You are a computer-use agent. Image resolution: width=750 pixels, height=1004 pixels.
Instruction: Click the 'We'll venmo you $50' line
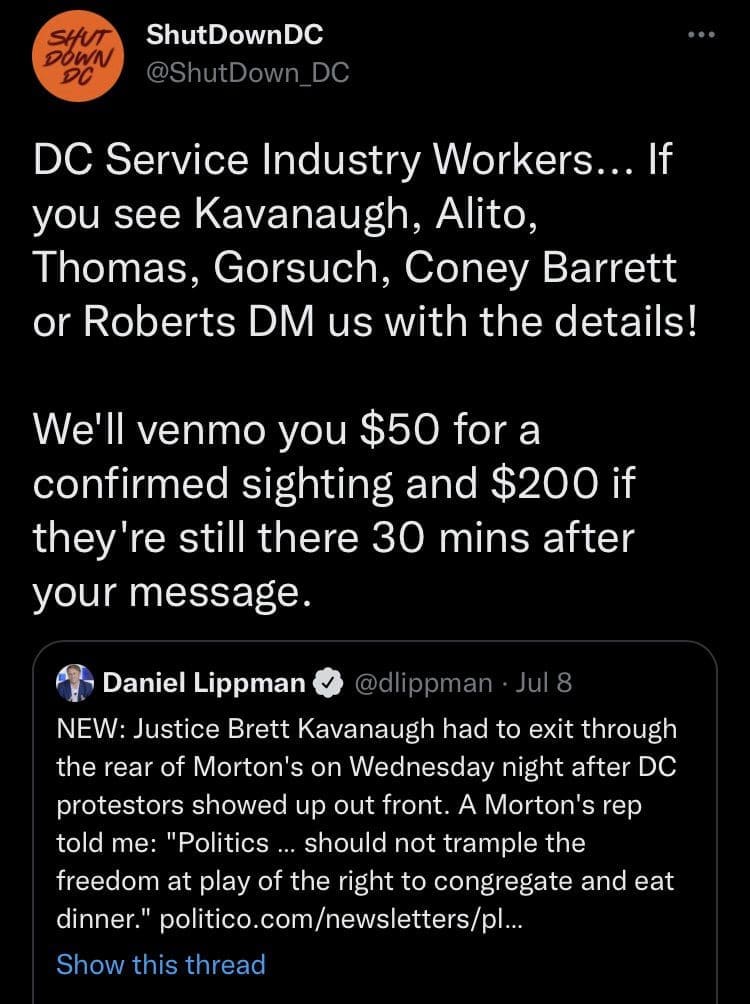point(286,429)
